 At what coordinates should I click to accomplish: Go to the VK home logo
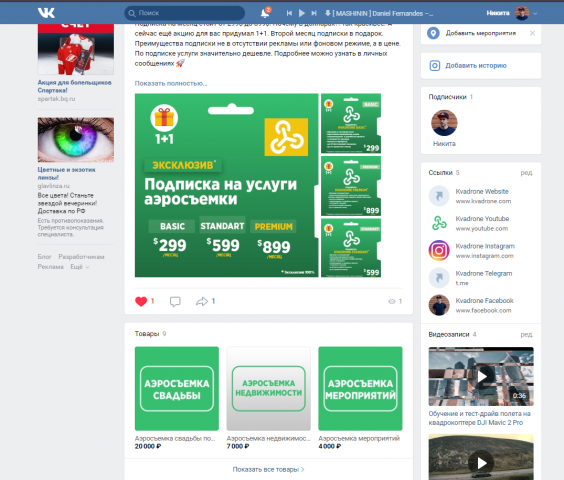click(x=46, y=13)
